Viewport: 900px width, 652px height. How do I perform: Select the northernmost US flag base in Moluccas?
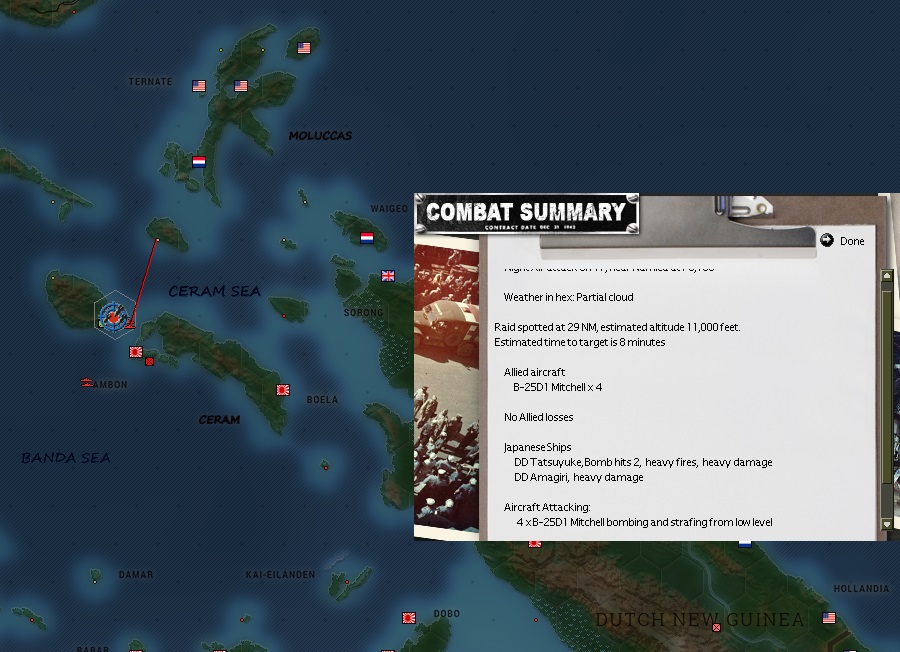[x=304, y=48]
